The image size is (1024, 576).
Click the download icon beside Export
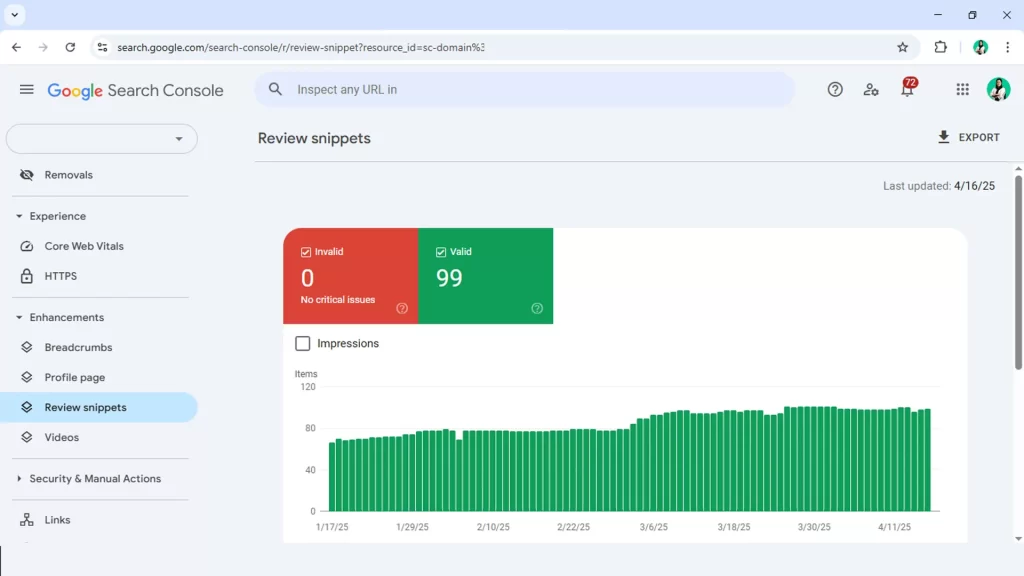coord(944,137)
